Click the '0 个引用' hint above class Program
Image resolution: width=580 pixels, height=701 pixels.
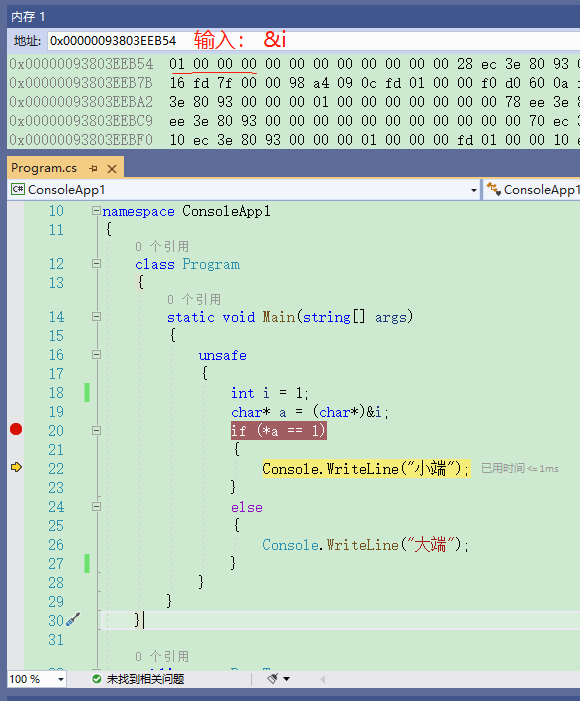pos(162,246)
